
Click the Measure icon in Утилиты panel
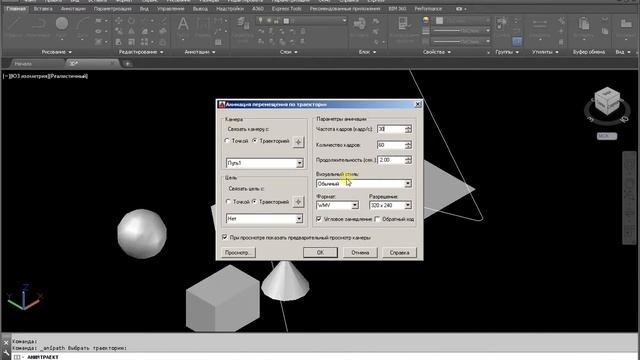point(540,24)
